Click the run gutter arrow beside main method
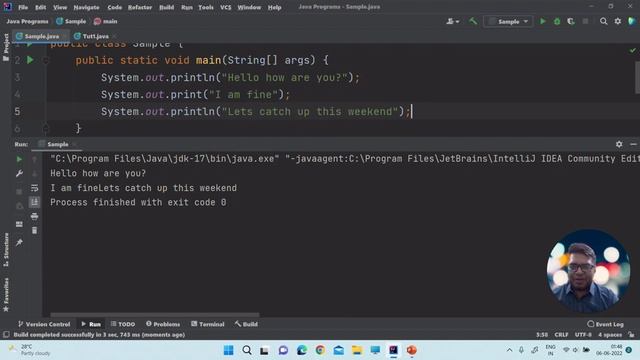The height and width of the screenshot is (360, 640). point(30,60)
